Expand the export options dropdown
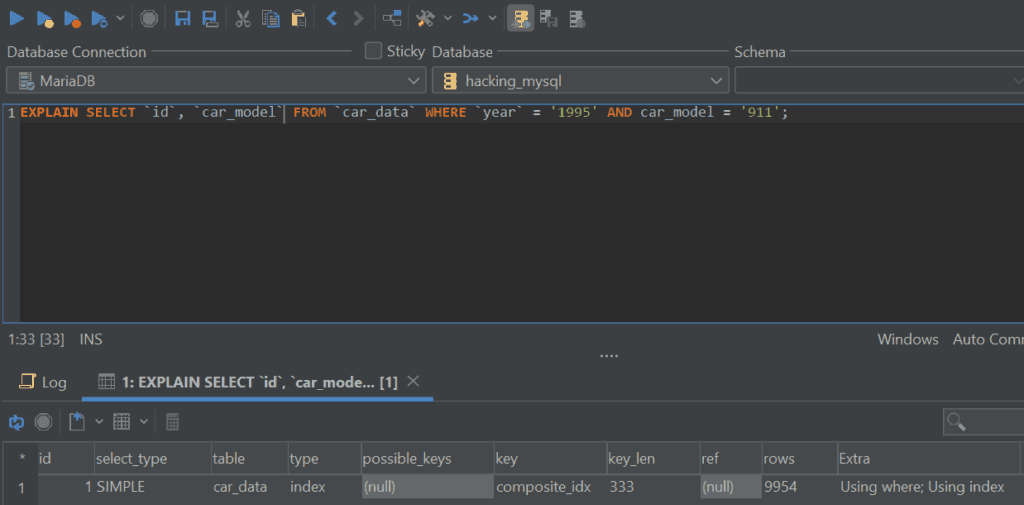 click(99, 422)
